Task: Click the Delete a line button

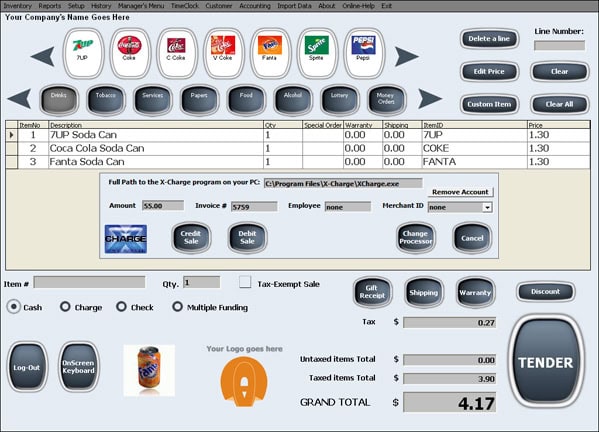Action: [x=489, y=39]
